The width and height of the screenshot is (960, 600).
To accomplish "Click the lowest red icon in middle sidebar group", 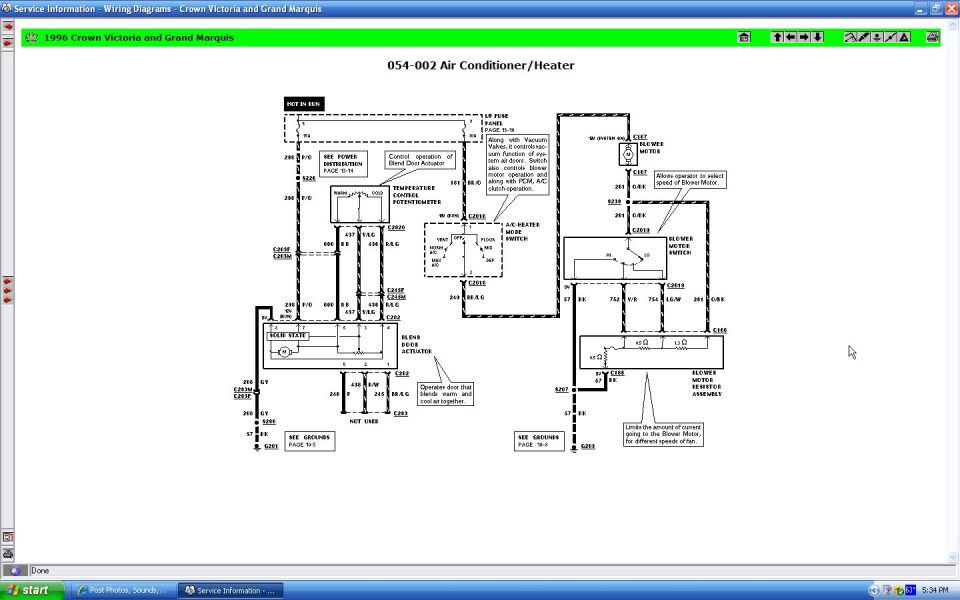I will point(7,300).
